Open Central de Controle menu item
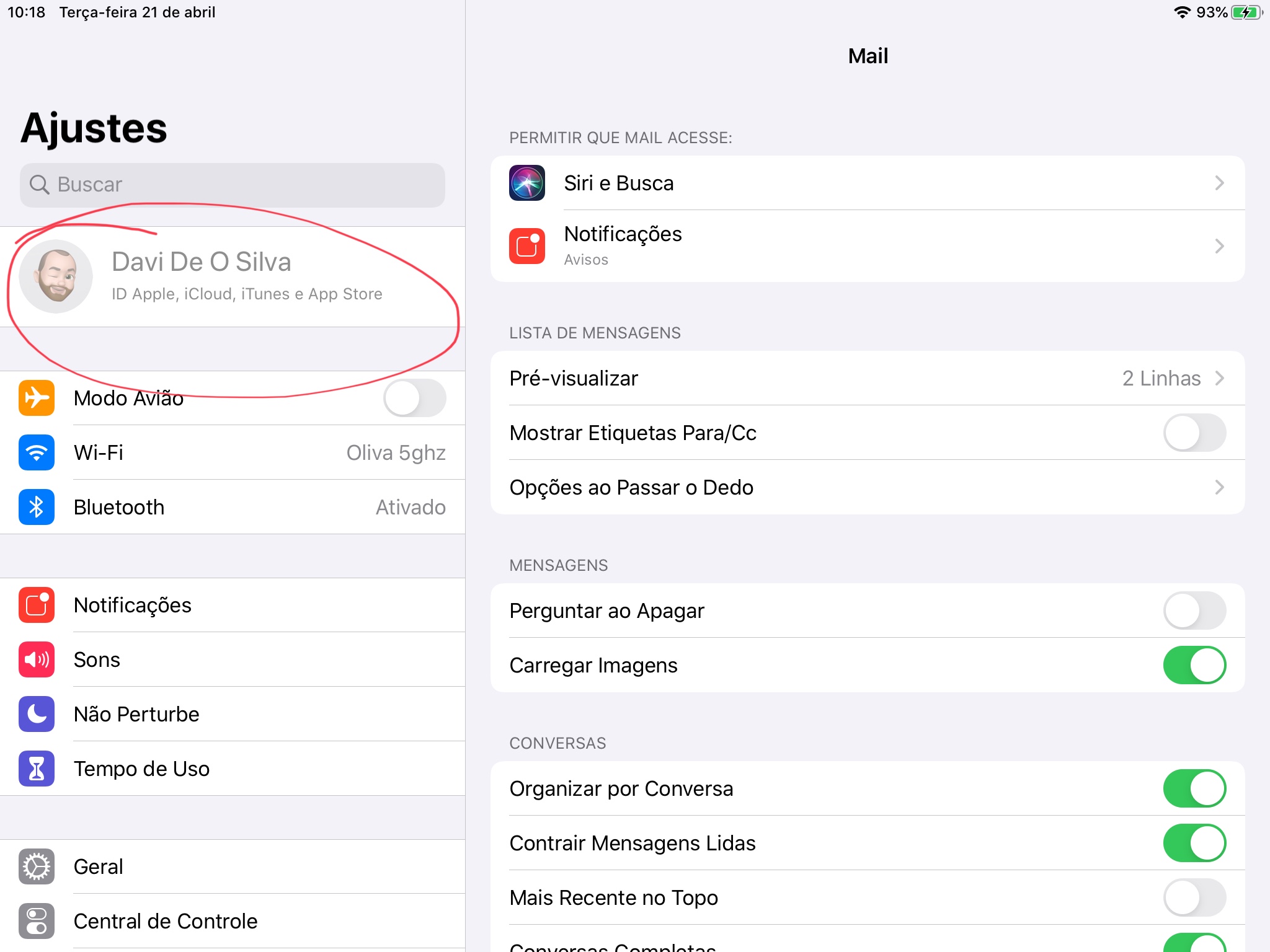 [x=165, y=921]
